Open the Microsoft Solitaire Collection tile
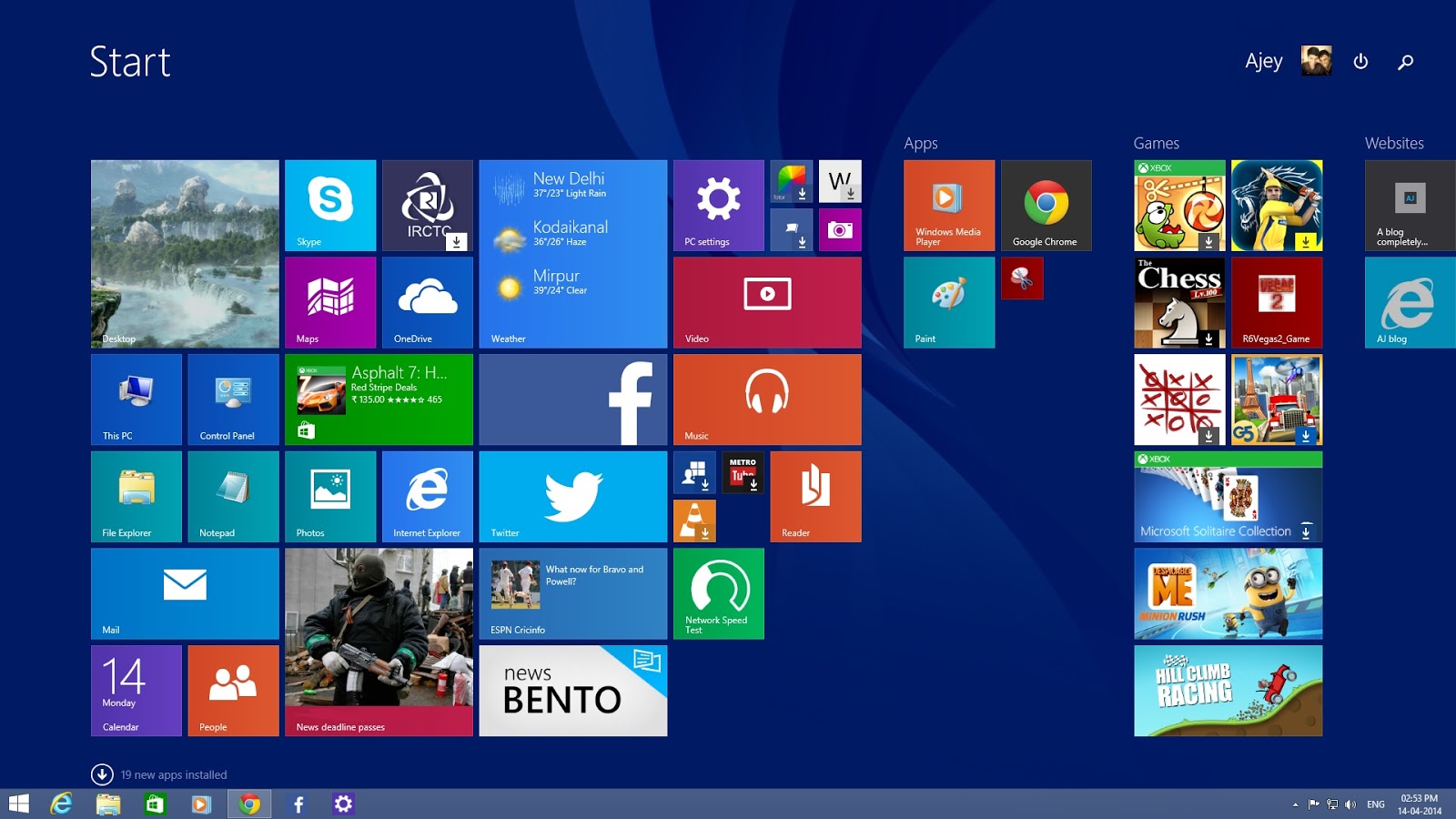1456x819 pixels. point(1228,497)
